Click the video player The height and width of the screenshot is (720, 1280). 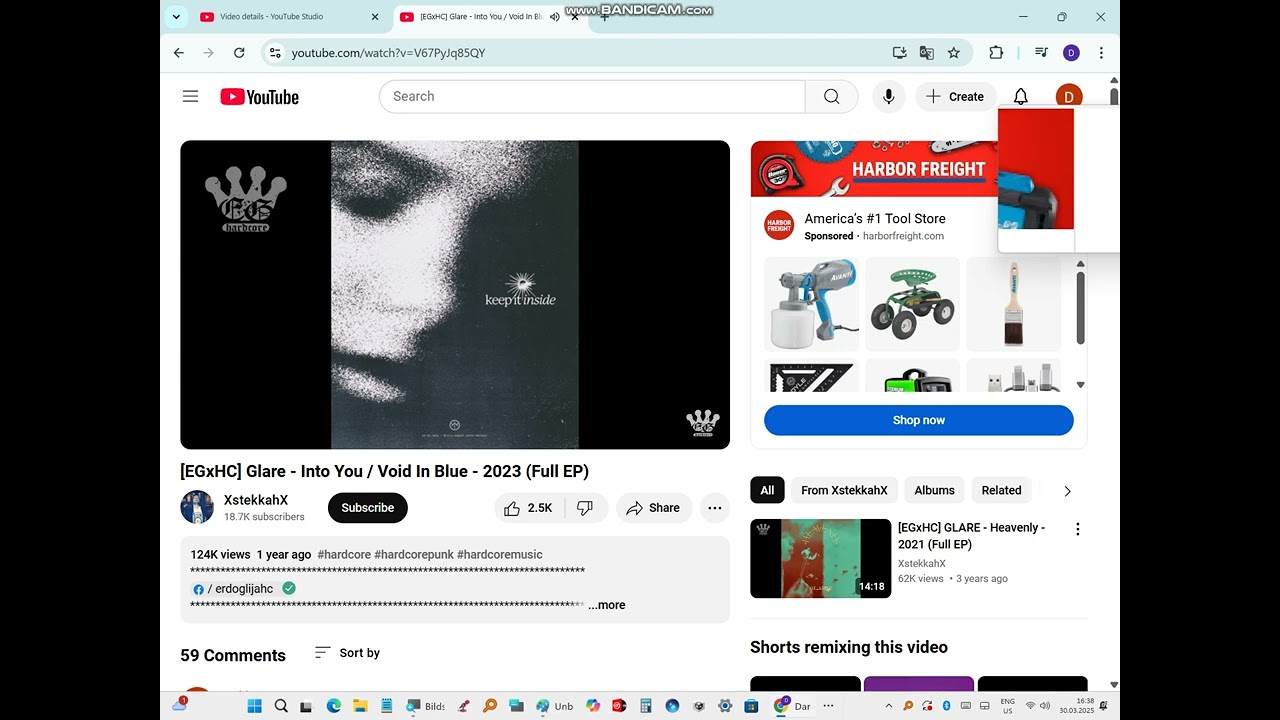pos(455,295)
